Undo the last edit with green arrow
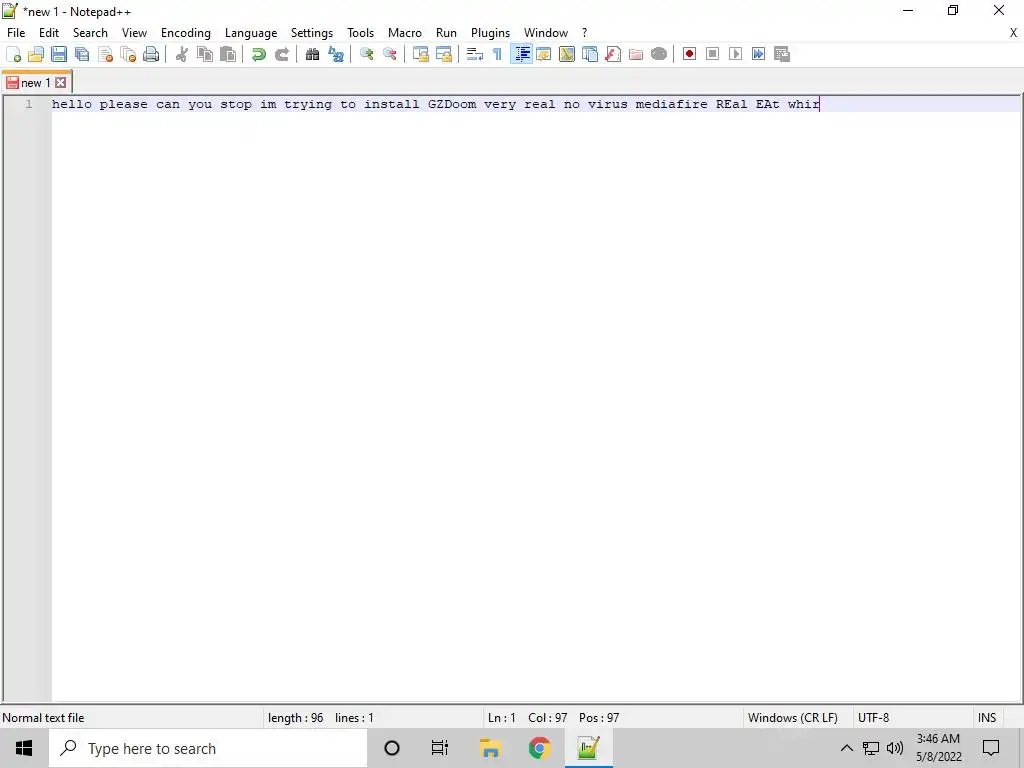 (259, 54)
